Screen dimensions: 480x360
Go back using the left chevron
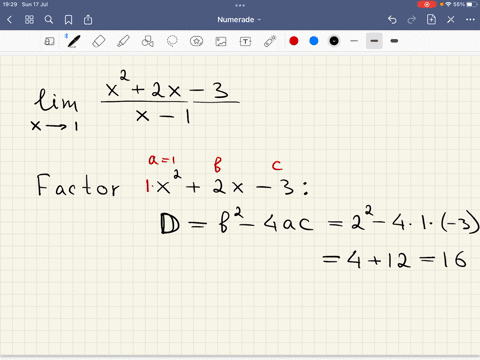pyautogui.click(x=9, y=20)
